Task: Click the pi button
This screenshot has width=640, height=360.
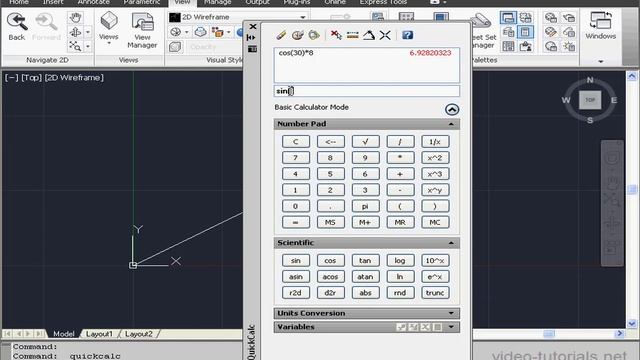Action: 365,206
